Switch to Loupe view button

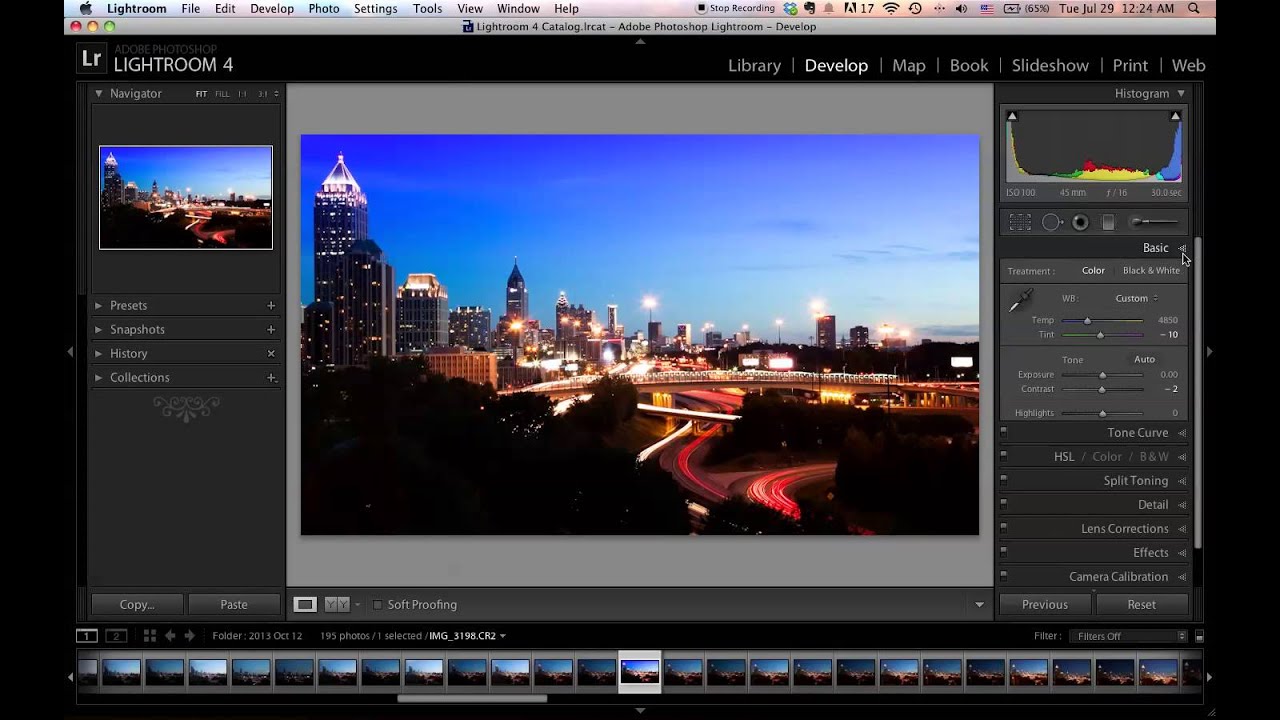pos(305,604)
